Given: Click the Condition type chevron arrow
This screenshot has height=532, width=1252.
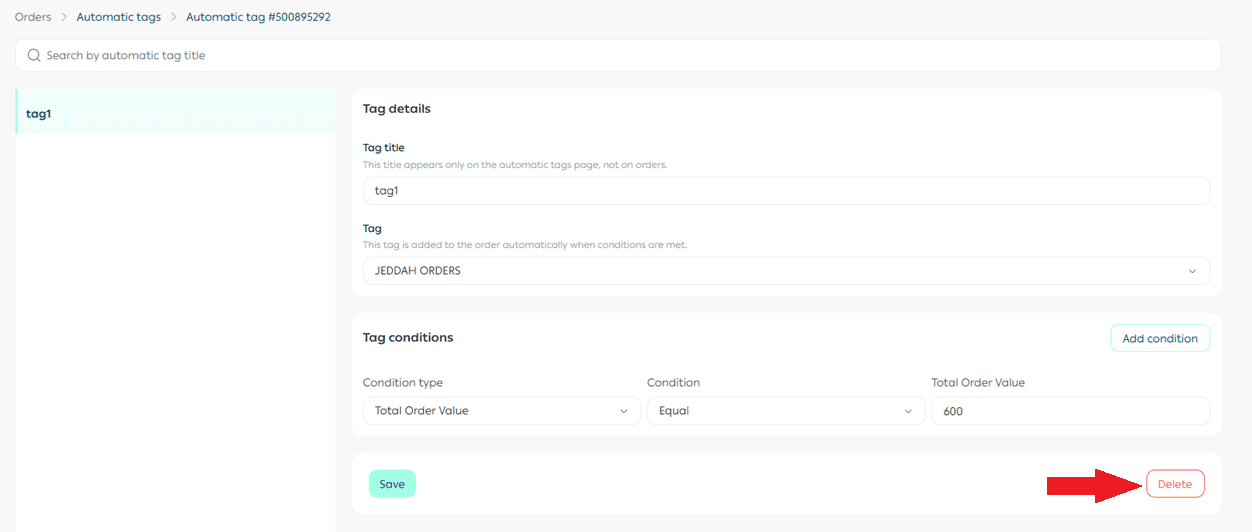Looking at the screenshot, I should click(x=624, y=411).
